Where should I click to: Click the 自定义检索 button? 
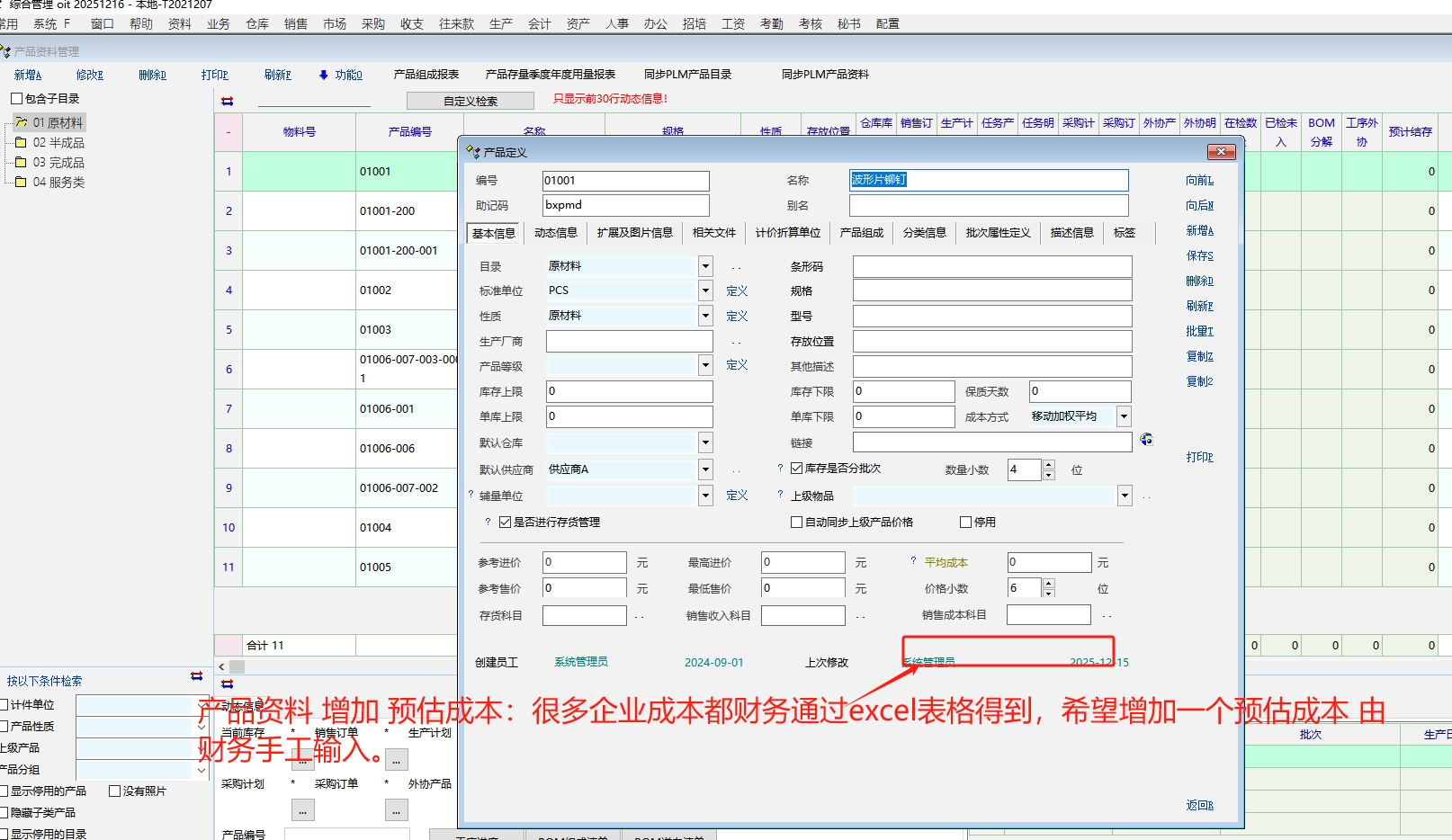click(470, 101)
